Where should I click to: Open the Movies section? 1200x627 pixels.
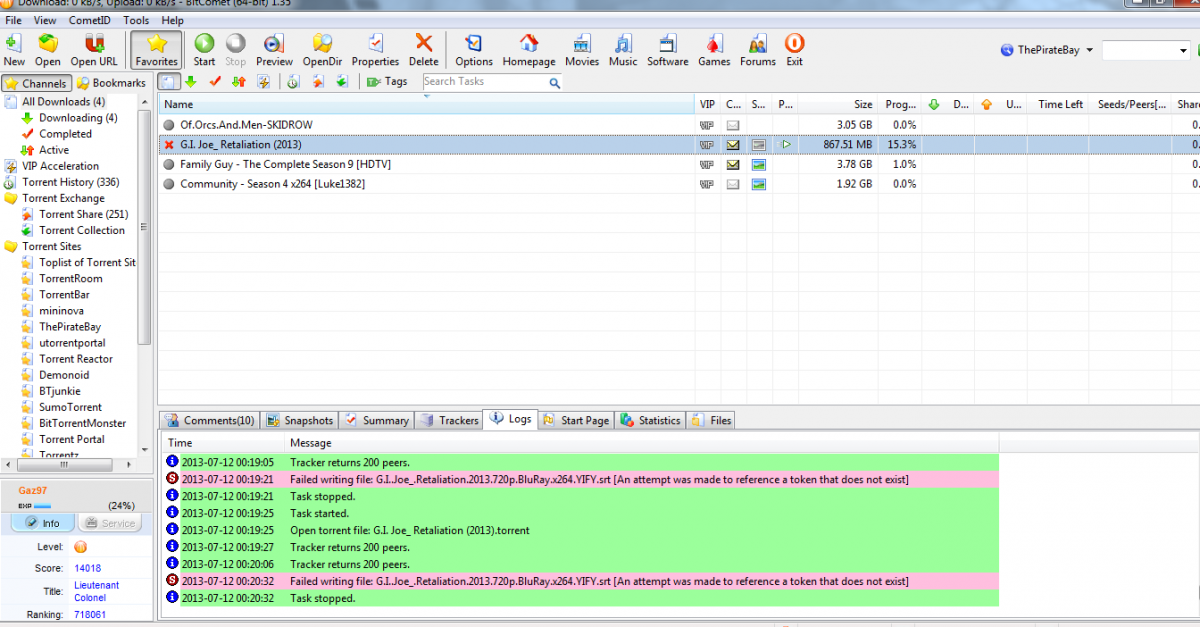click(x=582, y=49)
